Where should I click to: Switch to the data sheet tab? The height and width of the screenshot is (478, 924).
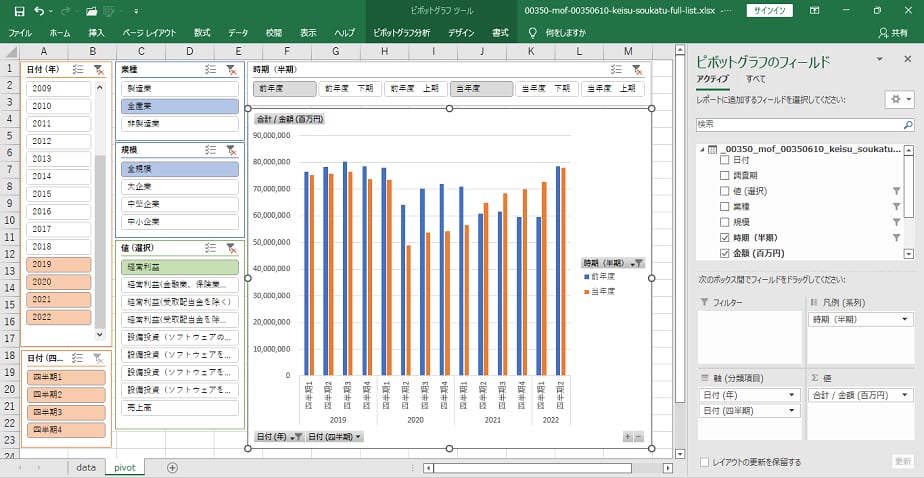[x=86, y=467]
